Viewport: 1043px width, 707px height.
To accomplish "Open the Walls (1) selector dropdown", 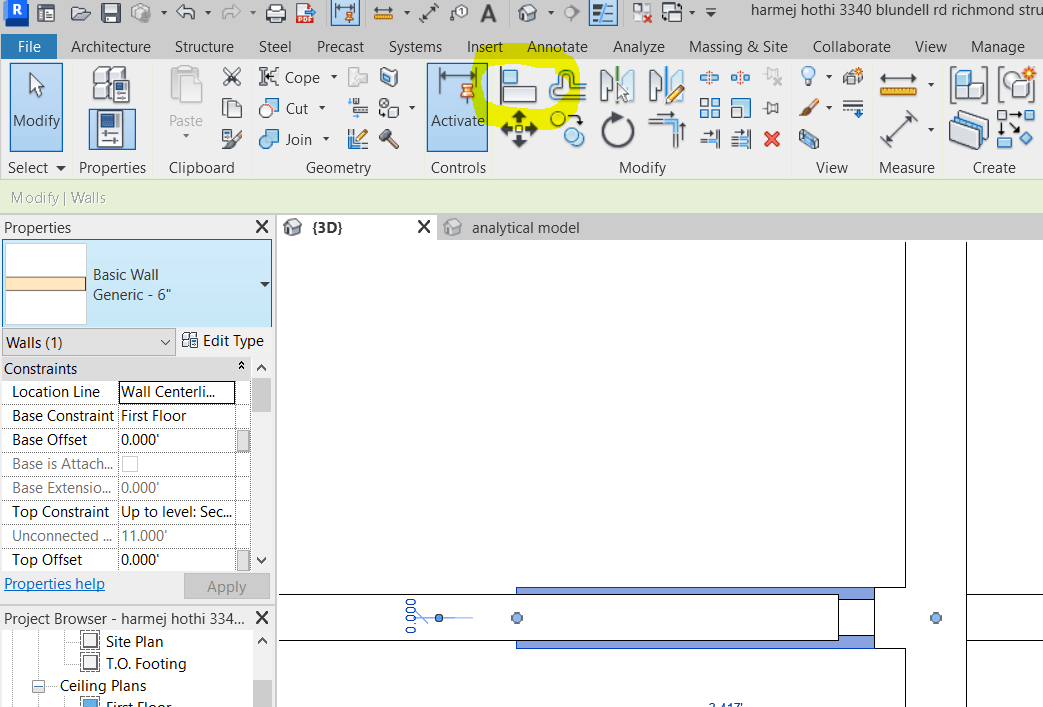I will tap(88, 341).
